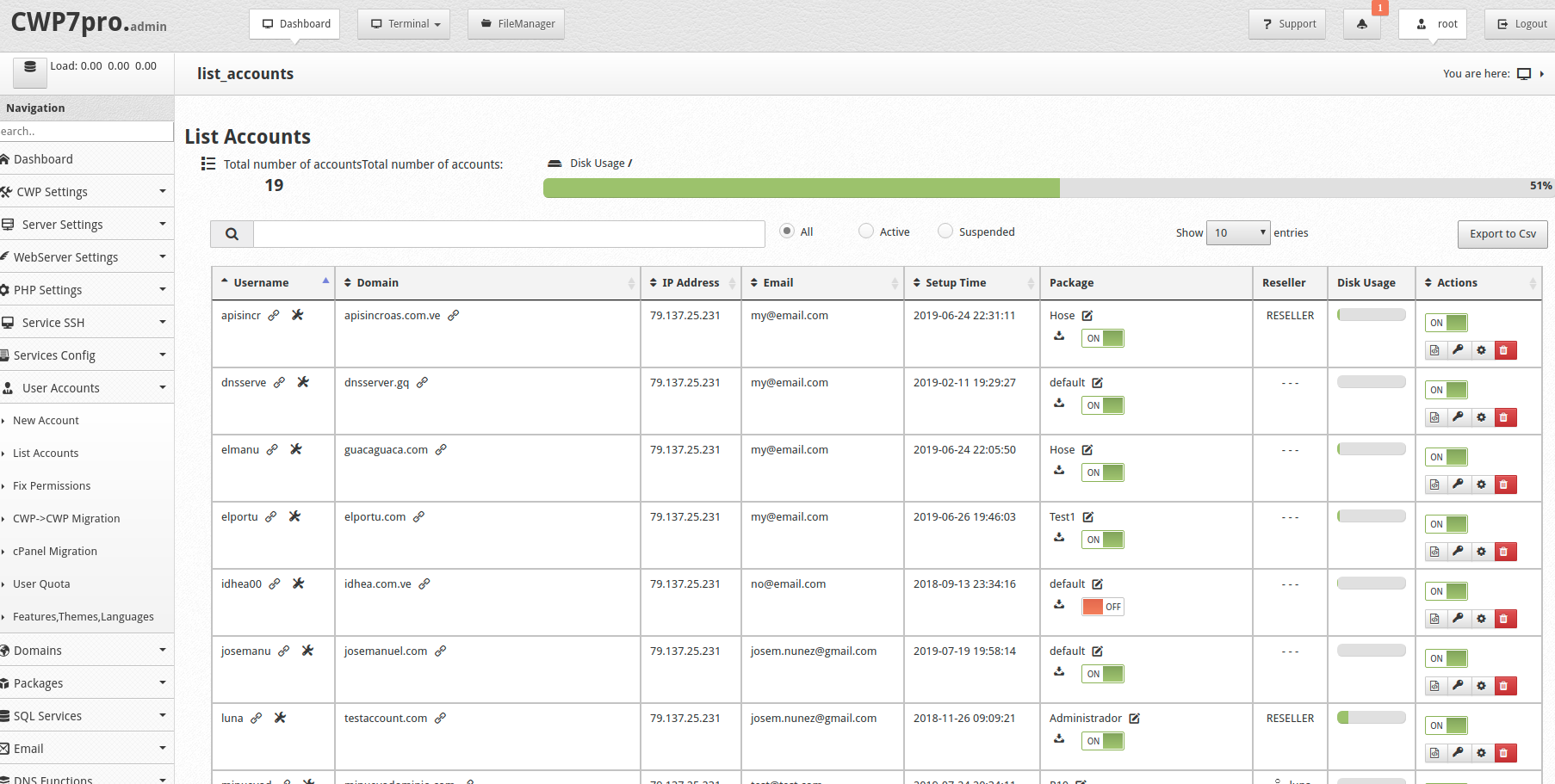The image size is (1555, 784).
Task: Click the Disk Usage progress bar at 51%
Action: [x=801, y=187]
